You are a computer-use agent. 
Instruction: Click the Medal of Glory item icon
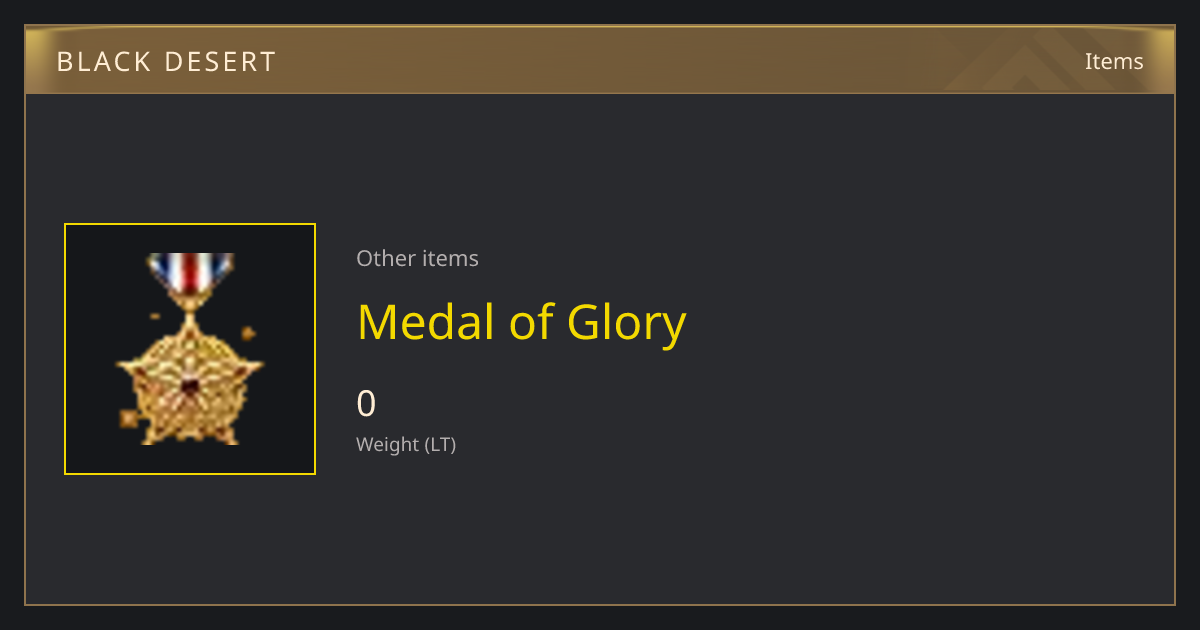pos(190,349)
